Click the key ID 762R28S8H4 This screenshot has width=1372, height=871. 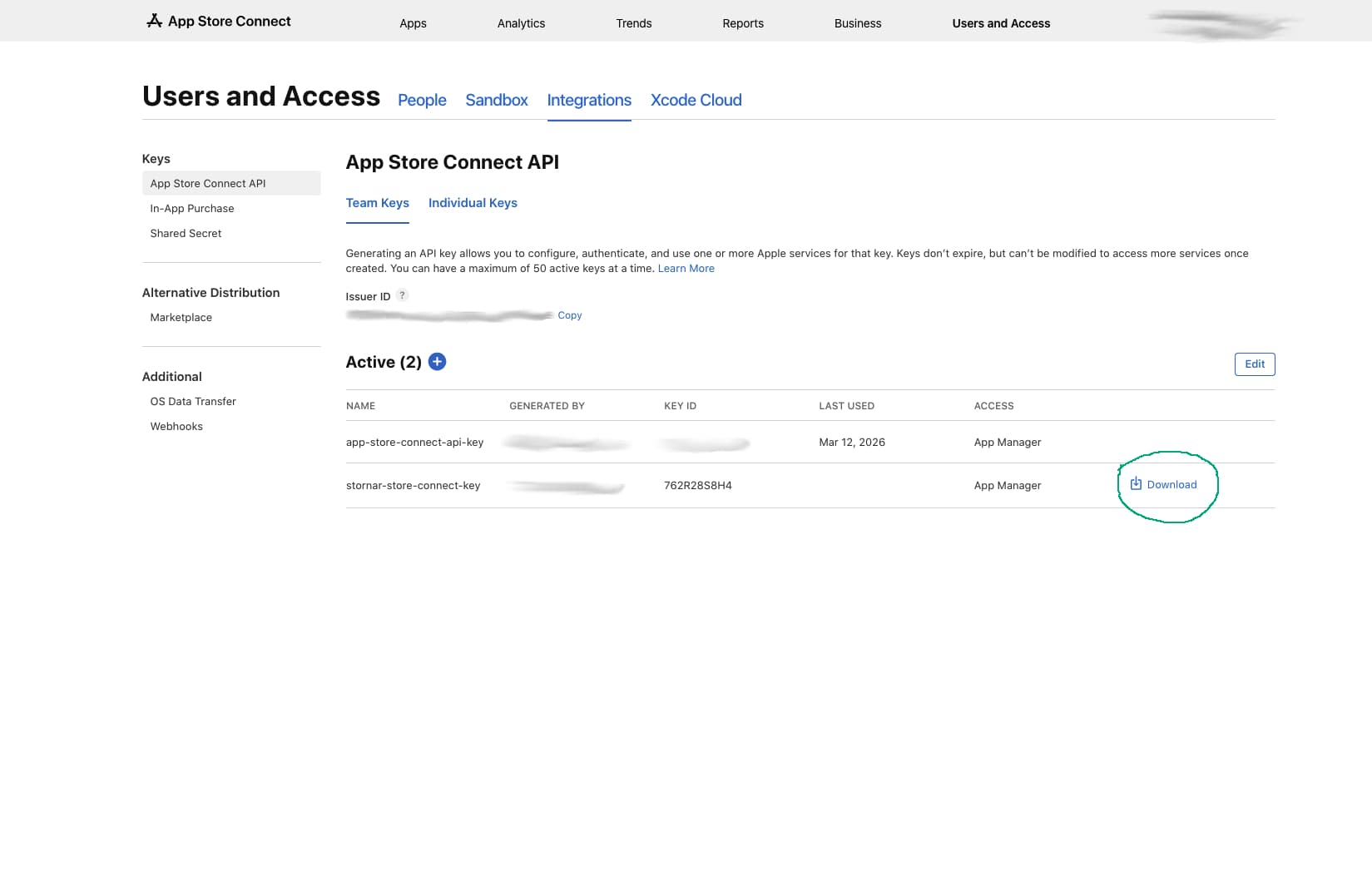coord(698,485)
